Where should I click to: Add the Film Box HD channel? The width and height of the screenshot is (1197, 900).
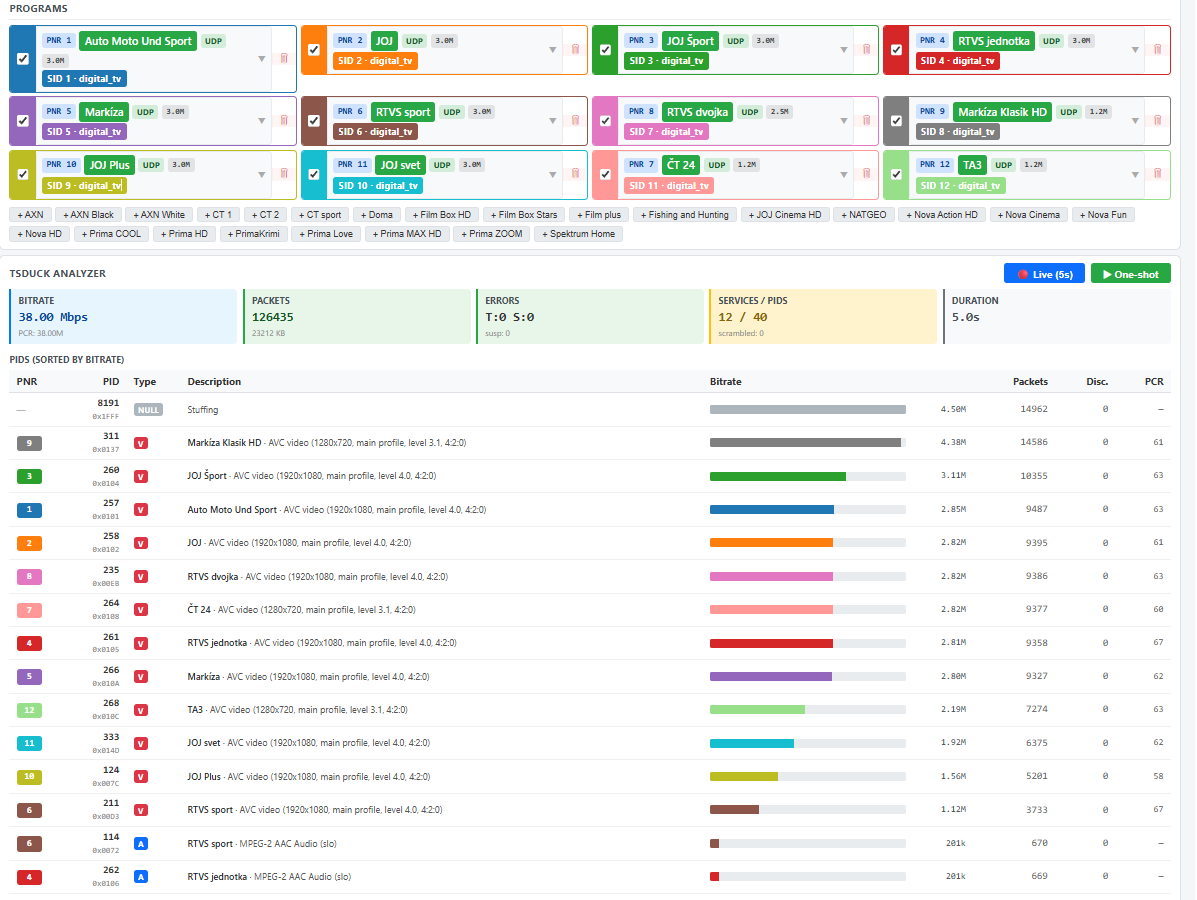coord(442,215)
